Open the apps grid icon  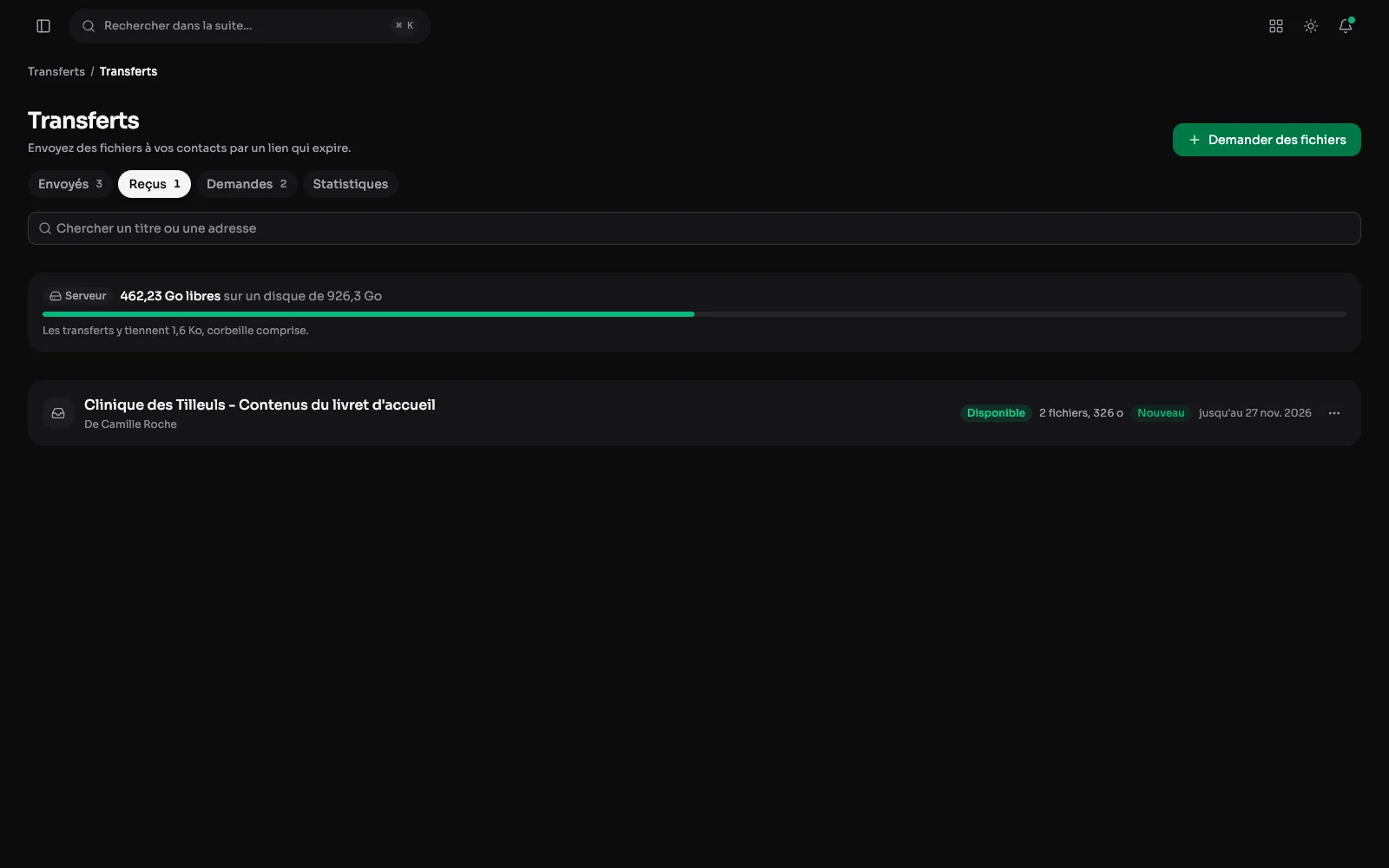(x=1276, y=26)
